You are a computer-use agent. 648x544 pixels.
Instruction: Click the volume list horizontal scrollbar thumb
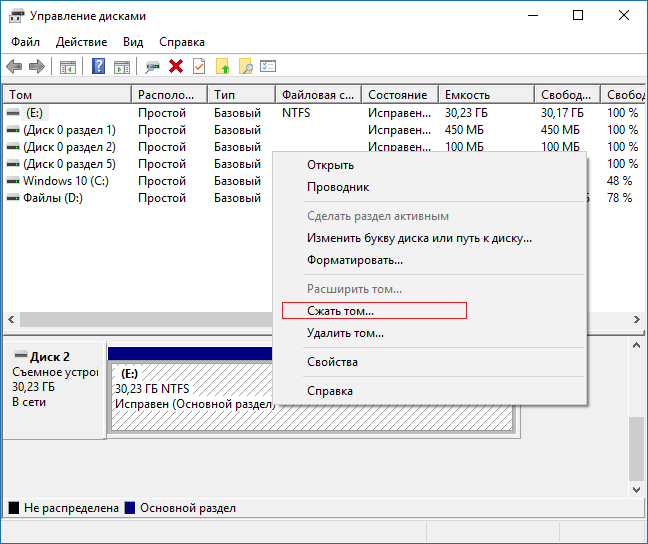coord(146,319)
